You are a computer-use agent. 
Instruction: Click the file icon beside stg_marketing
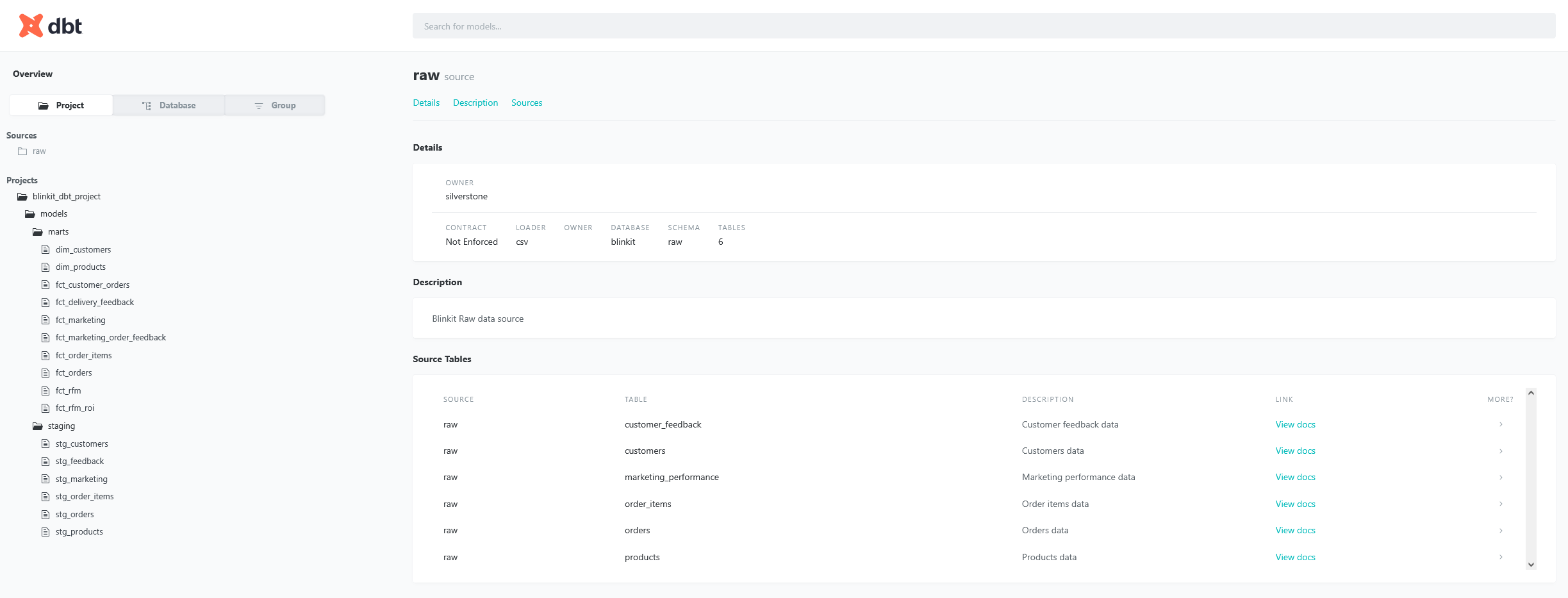click(x=45, y=479)
